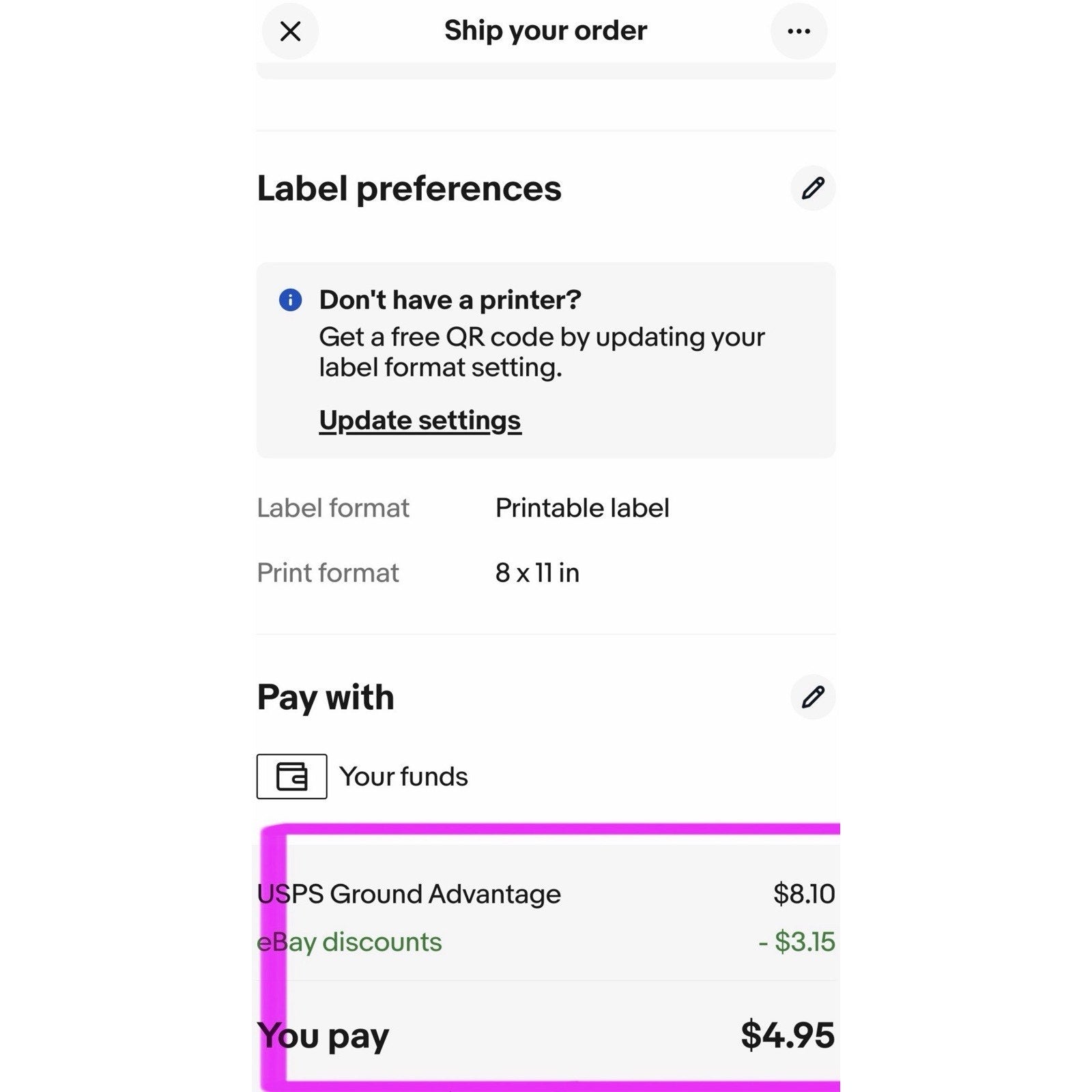Image resolution: width=1092 pixels, height=1092 pixels.
Task: Click the Ship your order title
Action: (x=545, y=31)
